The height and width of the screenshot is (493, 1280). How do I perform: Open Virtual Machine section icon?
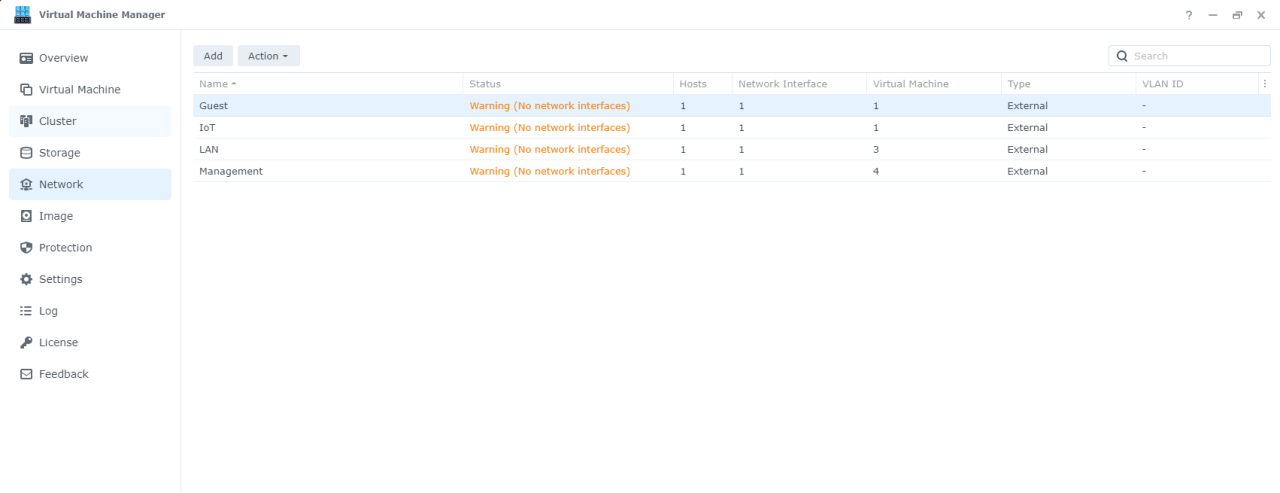27,90
